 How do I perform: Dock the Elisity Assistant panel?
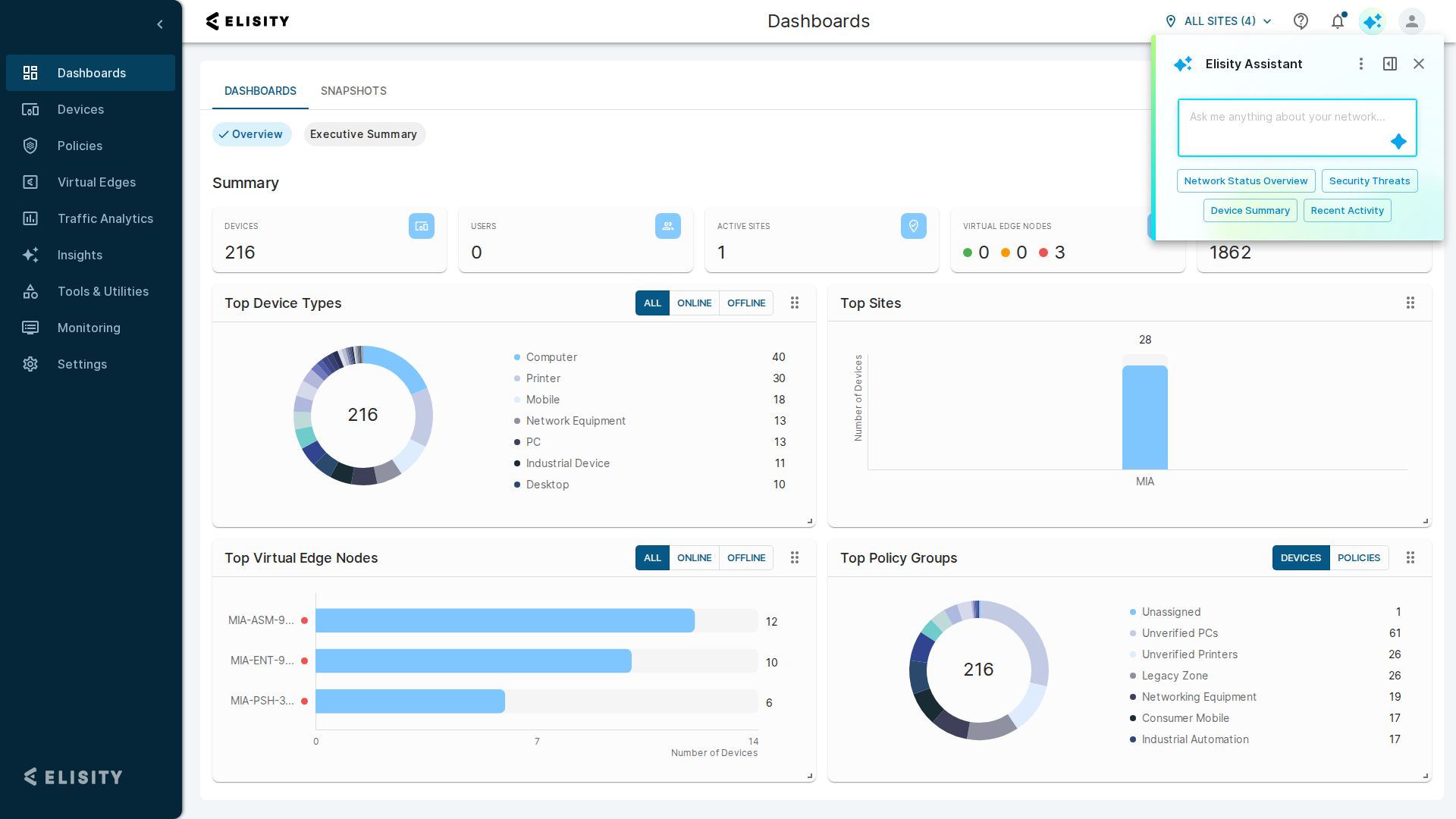(1390, 64)
